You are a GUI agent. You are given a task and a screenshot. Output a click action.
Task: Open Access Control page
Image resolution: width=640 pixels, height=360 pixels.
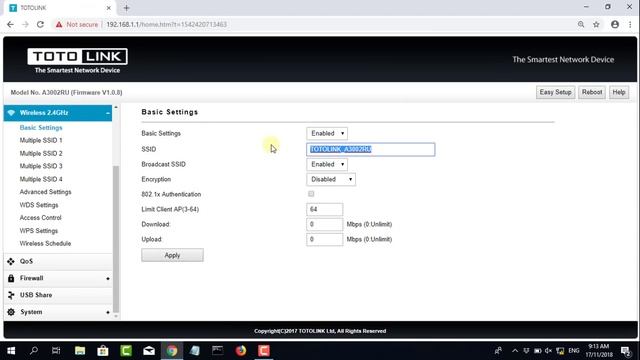click(x=40, y=218)
